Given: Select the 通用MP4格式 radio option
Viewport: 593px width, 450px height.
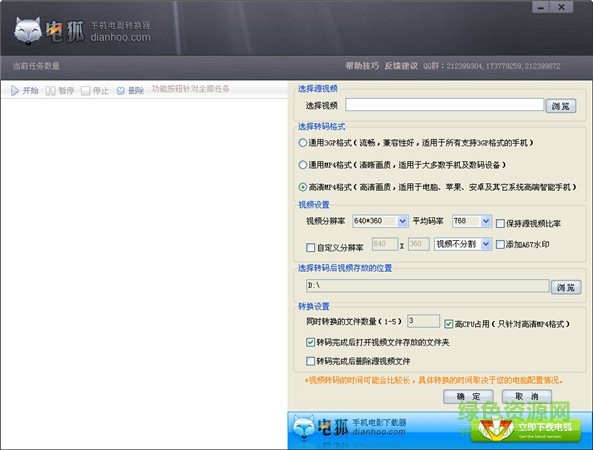Looking at the screenshot, I should coord(303,165).
